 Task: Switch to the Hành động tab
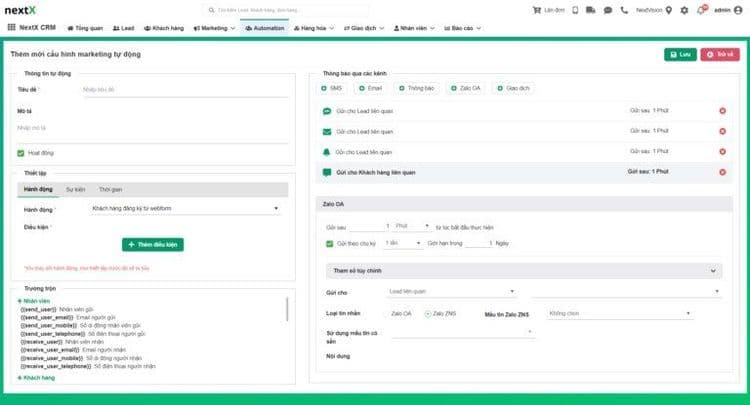pyautogui.click(x=38, y=189)
